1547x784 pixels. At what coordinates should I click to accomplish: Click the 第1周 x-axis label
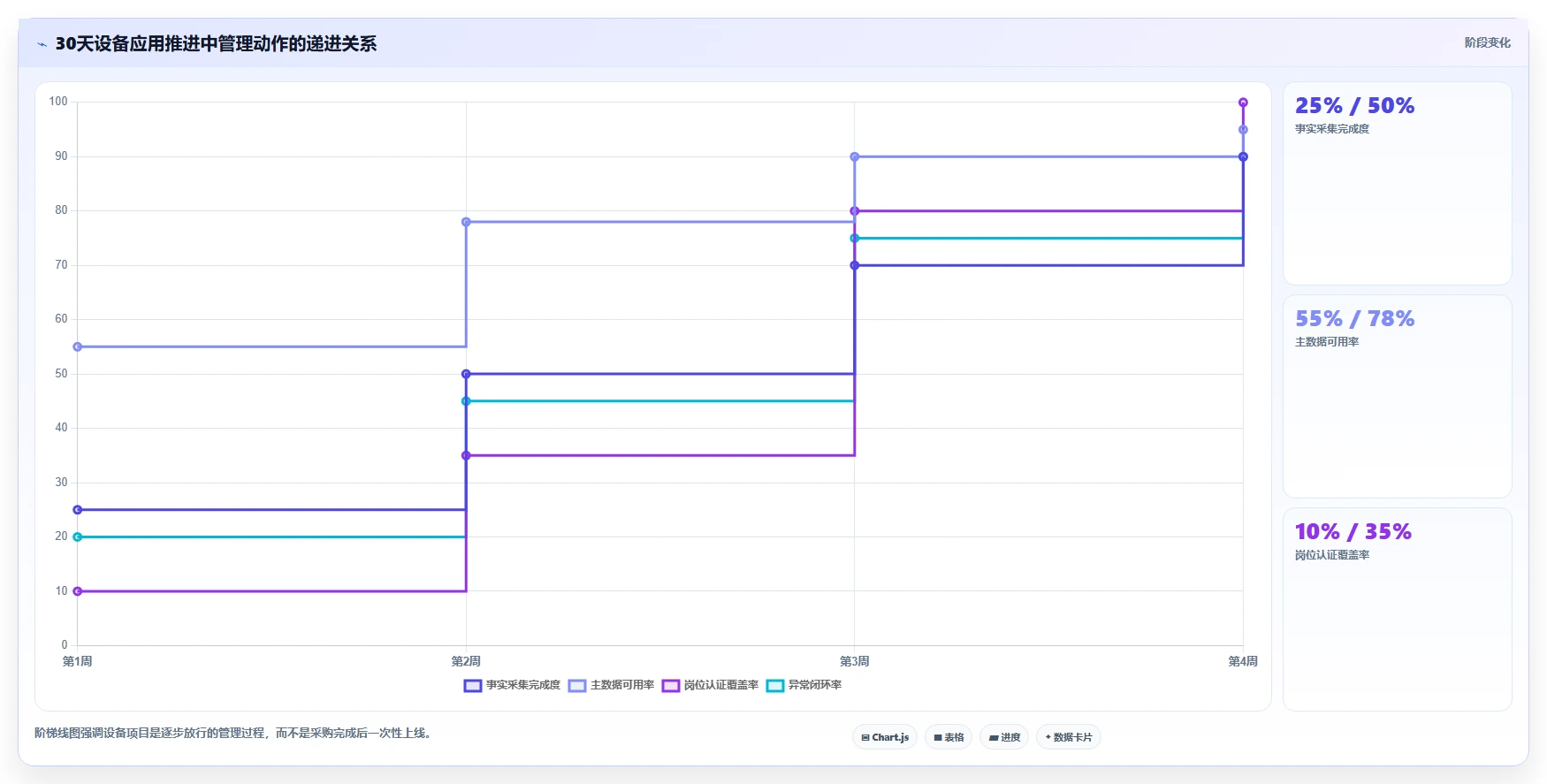78,661
